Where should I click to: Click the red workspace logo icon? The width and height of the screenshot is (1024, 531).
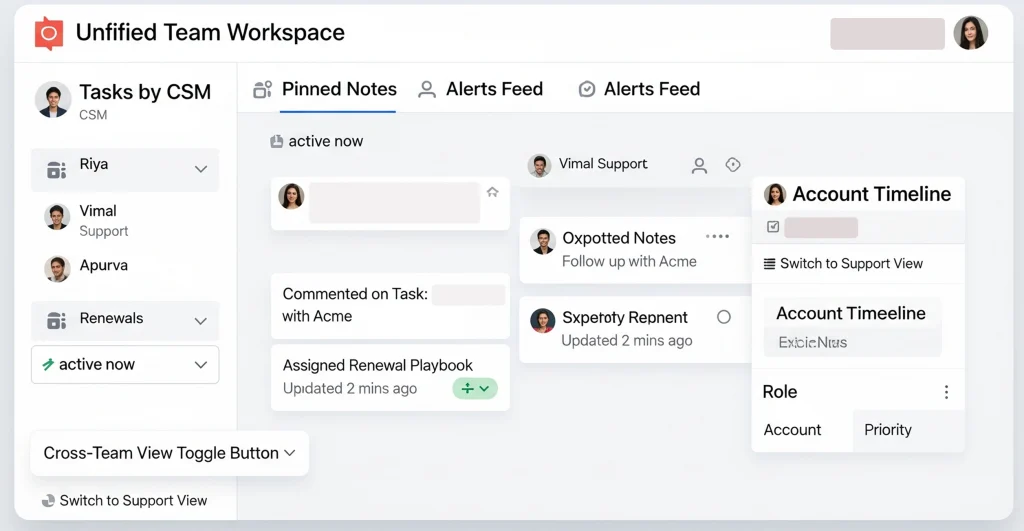[49, 33]
